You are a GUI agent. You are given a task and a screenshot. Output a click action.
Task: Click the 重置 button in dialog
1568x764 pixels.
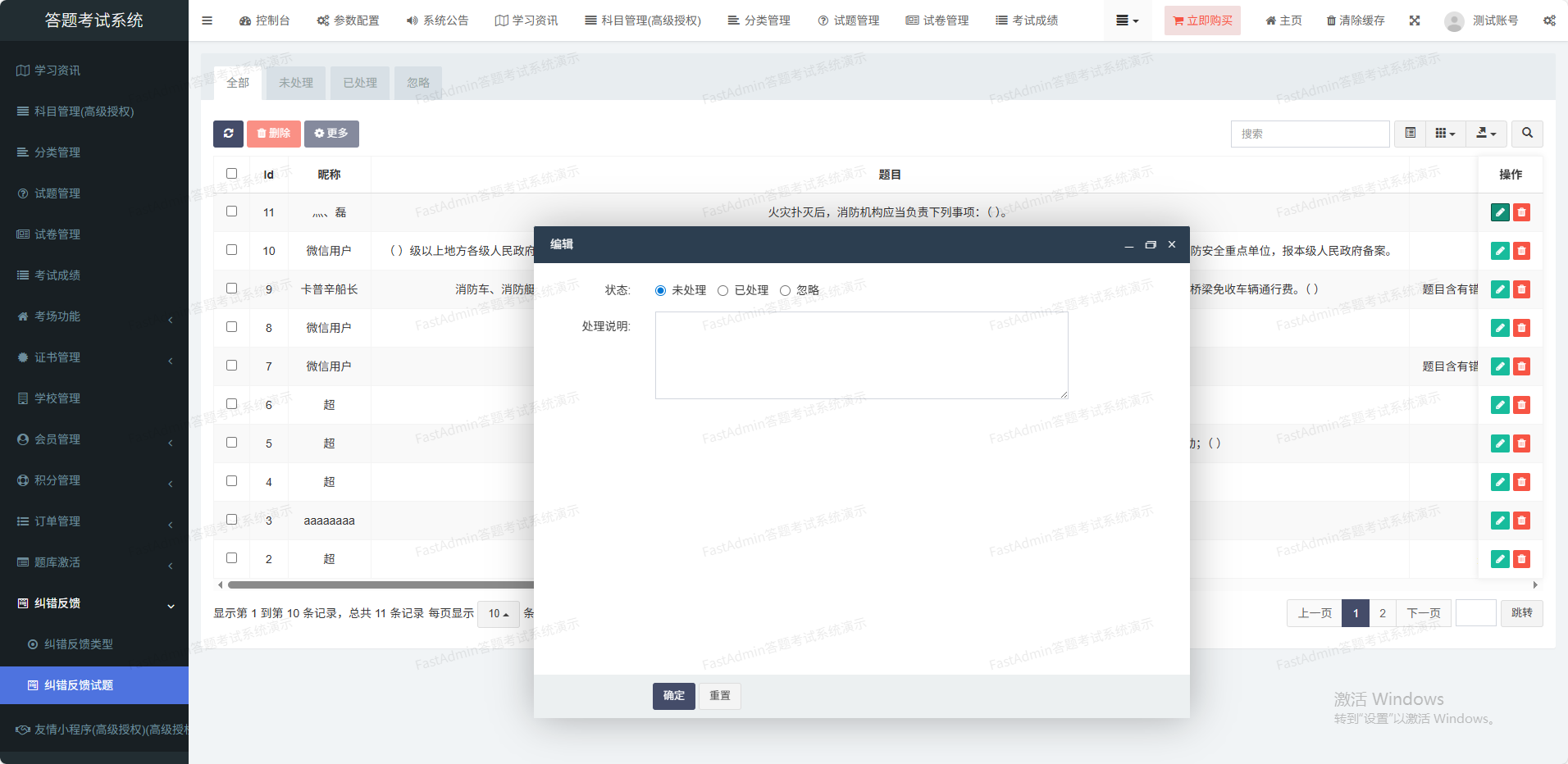pyautogui.click(x=719, y=696)
